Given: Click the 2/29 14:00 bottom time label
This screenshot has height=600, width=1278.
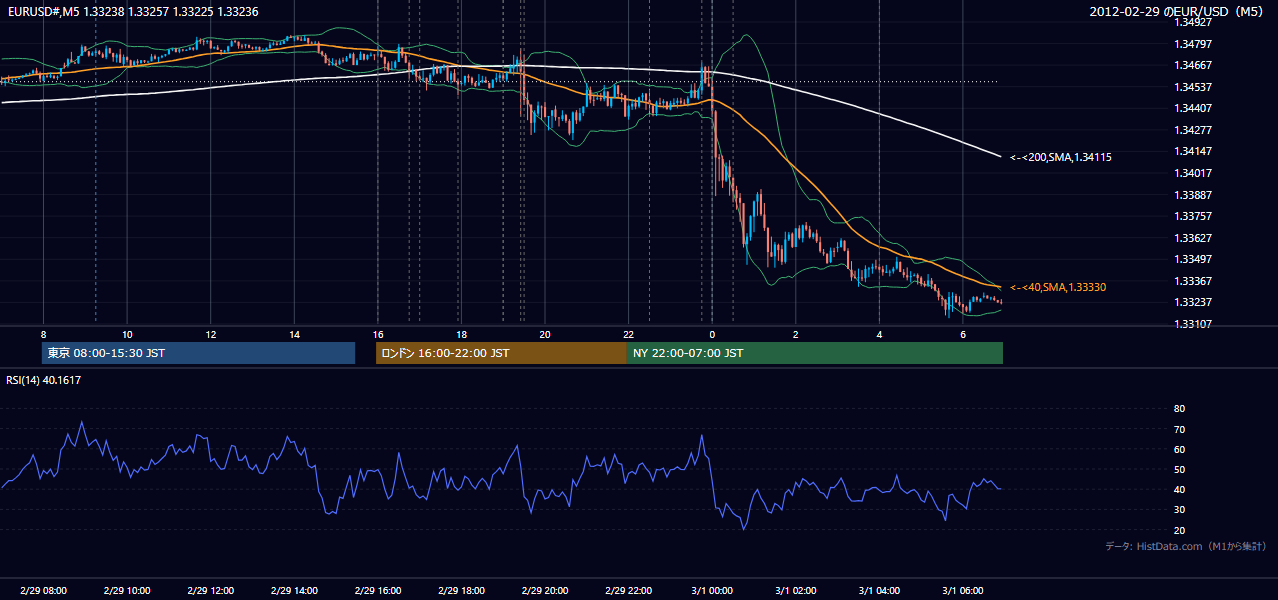Looking at the screenshot, I should pyautogui.click(x=294, y=591).
